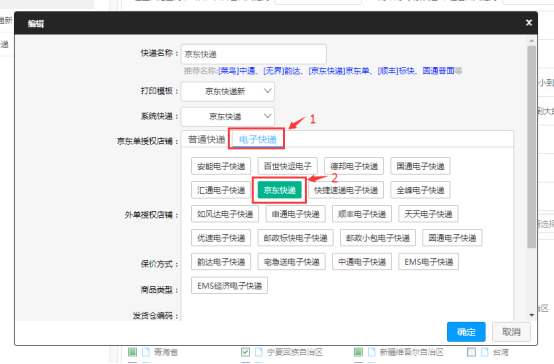Toggle the 青海省 checkbox in background page
Image resolution: width=554 pixels, height=364 pixels.
[132, 352]
